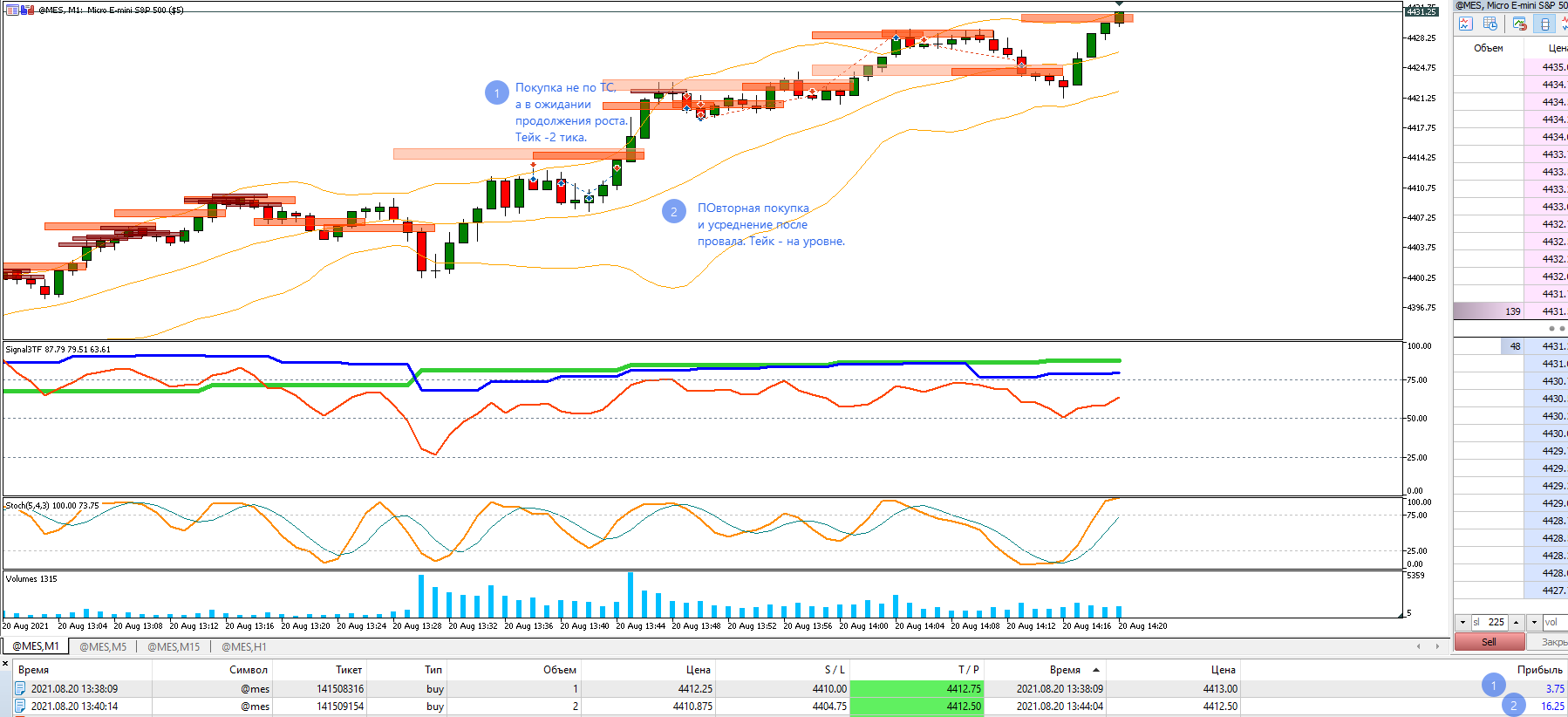Open time and sales table icon
Image resolution: width=1568 pixels, height=717 pixels.
1490,24
